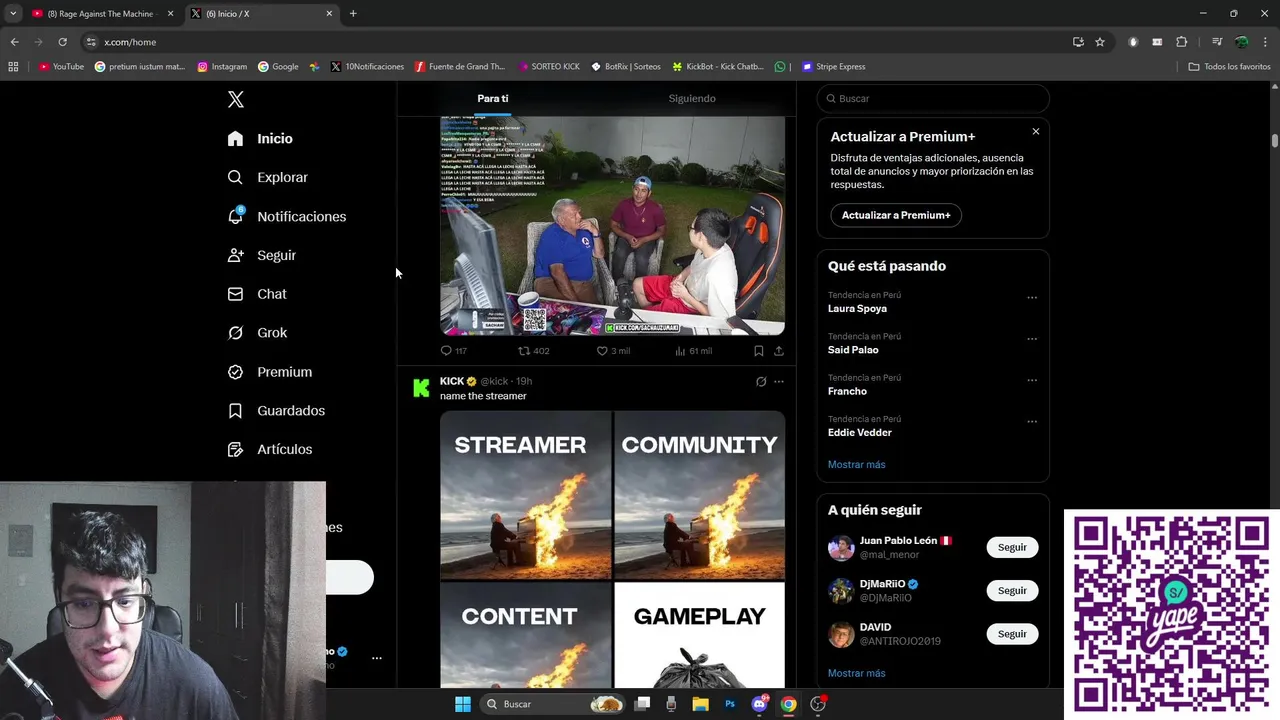This screenshot has width=1280, height=720.
Task: Open the KICK profile avatar
Action: click(x=421, y=388)
